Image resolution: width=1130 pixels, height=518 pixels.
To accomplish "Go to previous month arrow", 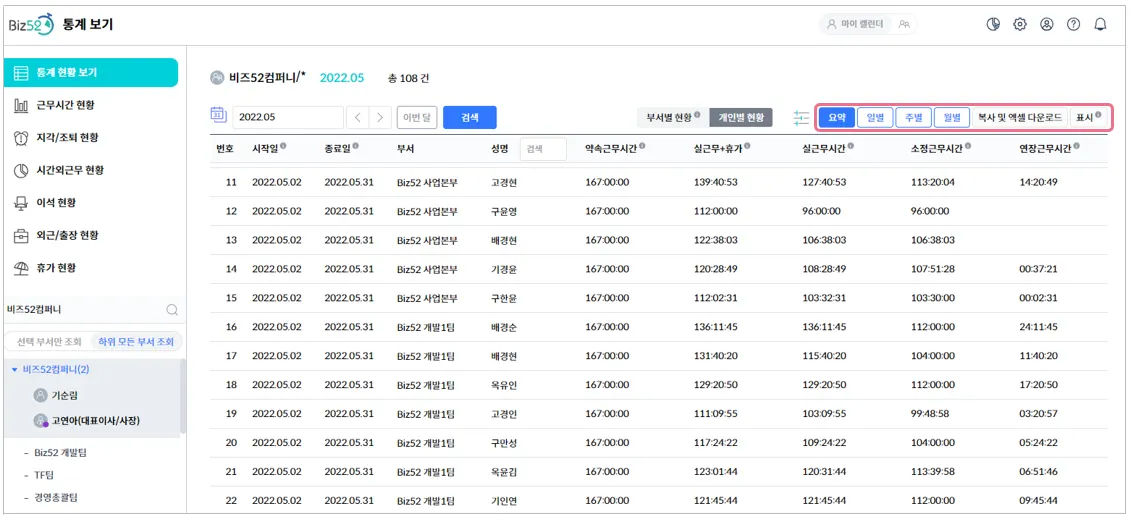I will (357, 117).
